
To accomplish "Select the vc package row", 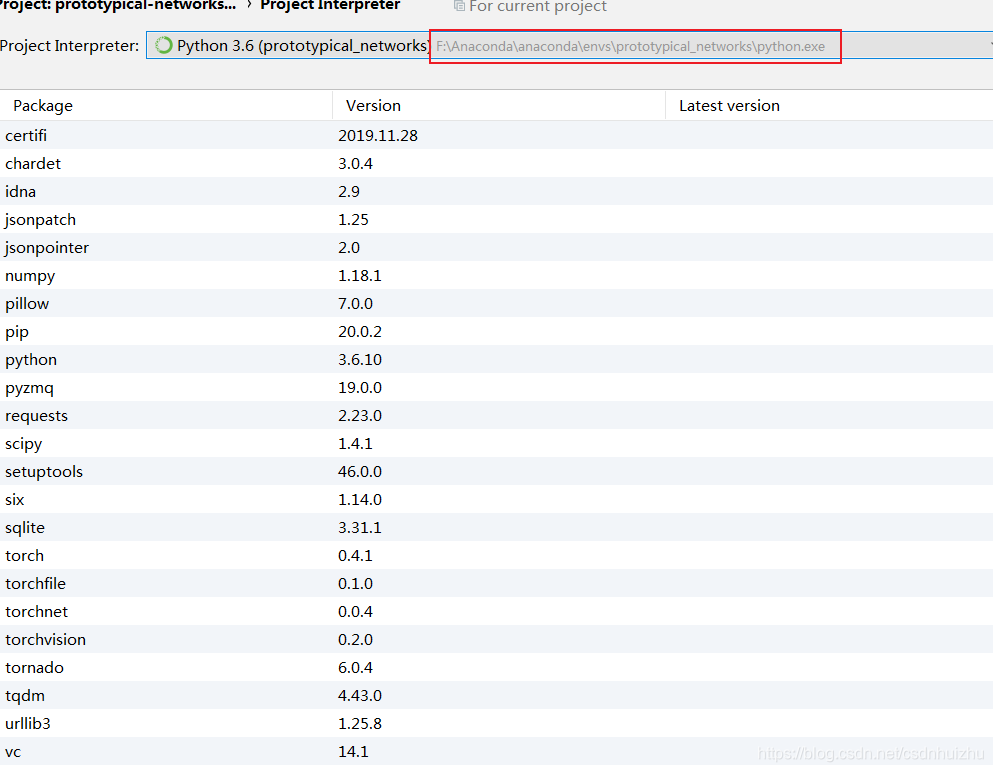I will (496, 752).
